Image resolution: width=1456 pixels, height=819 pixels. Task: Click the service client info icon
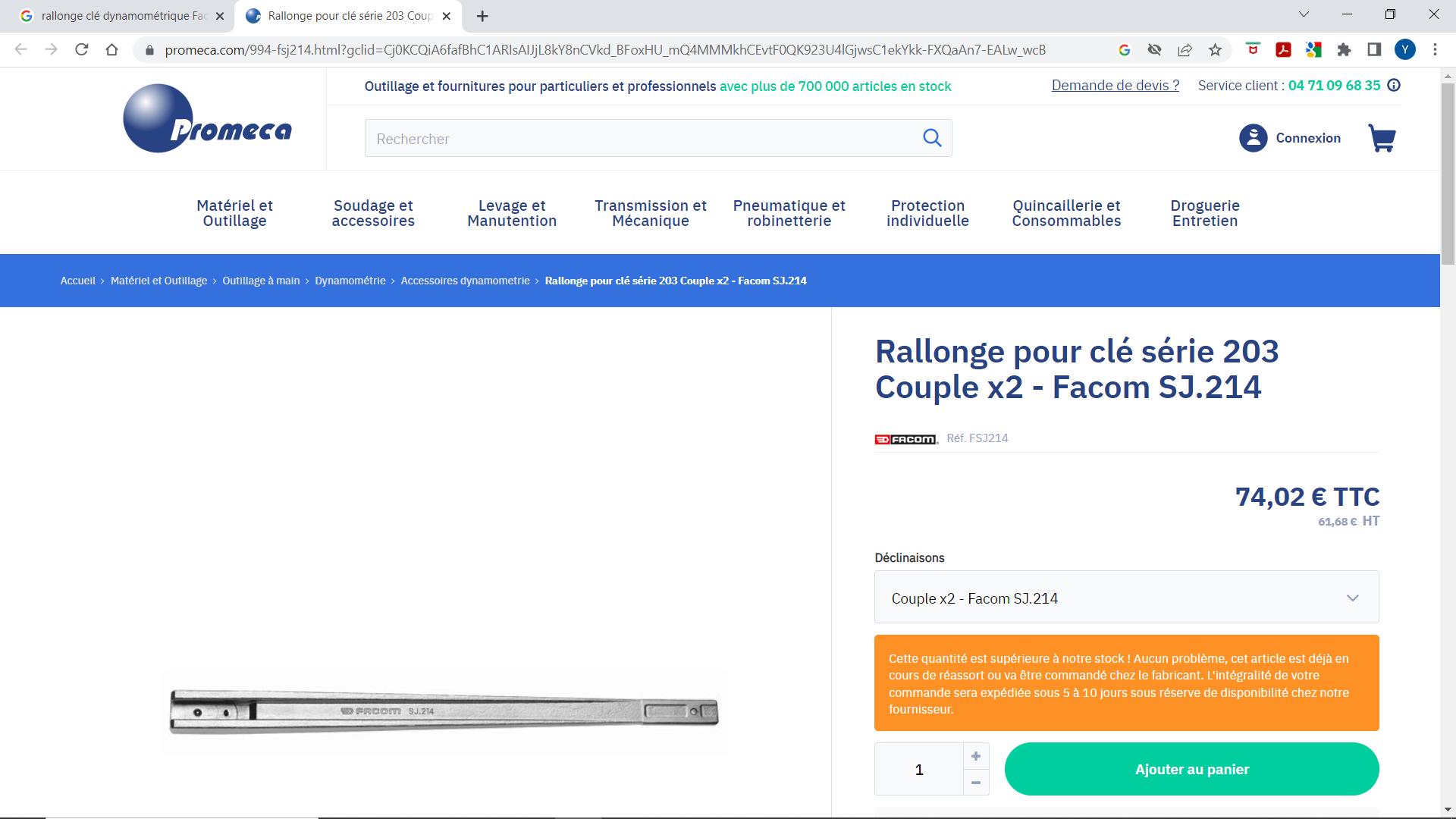pos(1394,86)
